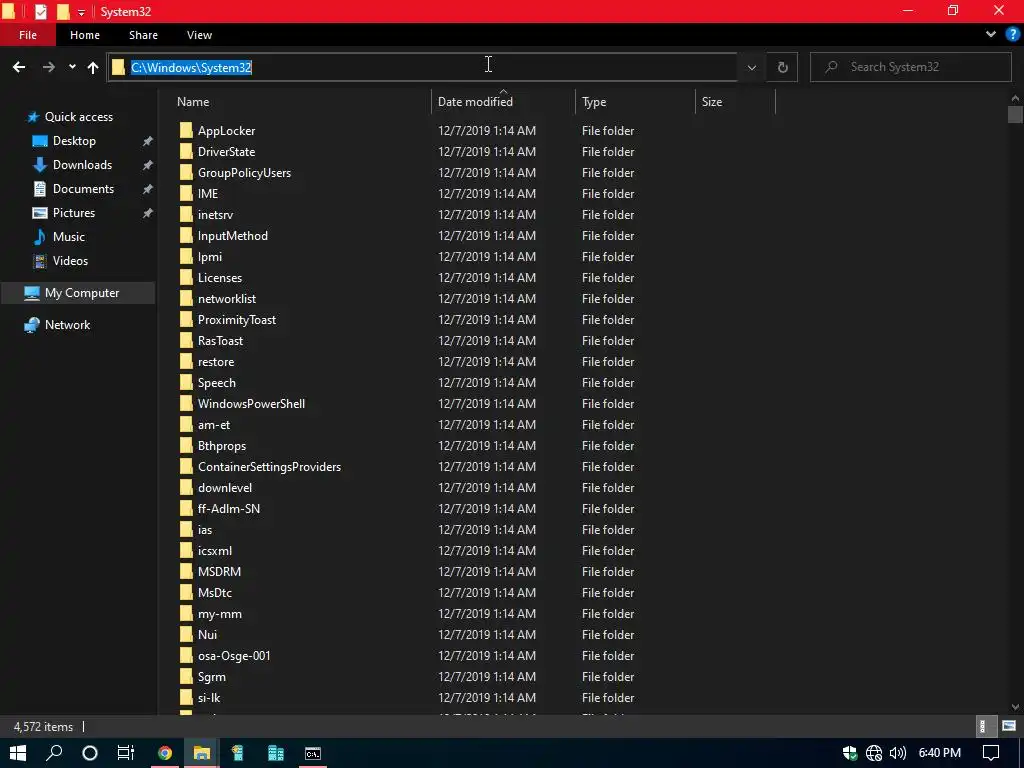Click the ff-Adlm-SN folder name
Image resolution: width=1024 pixels, height=768 pixels.
coord(229,509)
